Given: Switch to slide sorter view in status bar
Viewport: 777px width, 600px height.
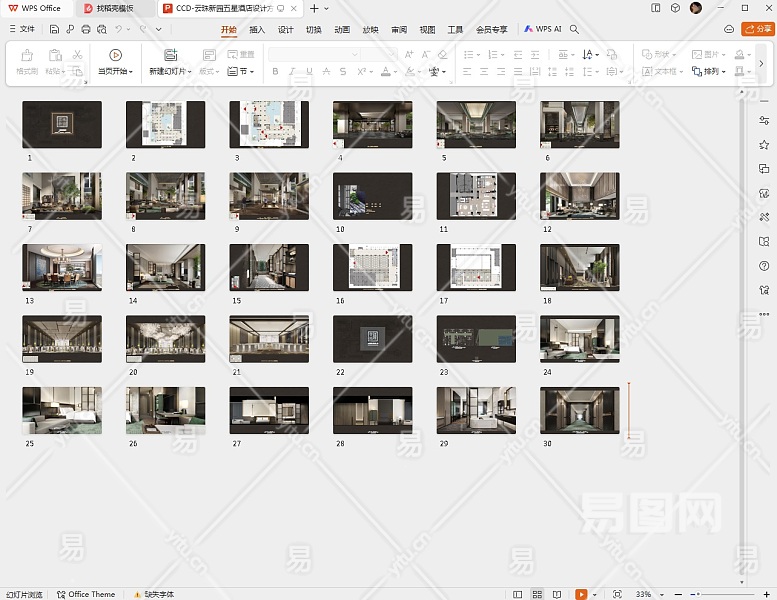Looking at the screenshot, I should tap(538, 594).
